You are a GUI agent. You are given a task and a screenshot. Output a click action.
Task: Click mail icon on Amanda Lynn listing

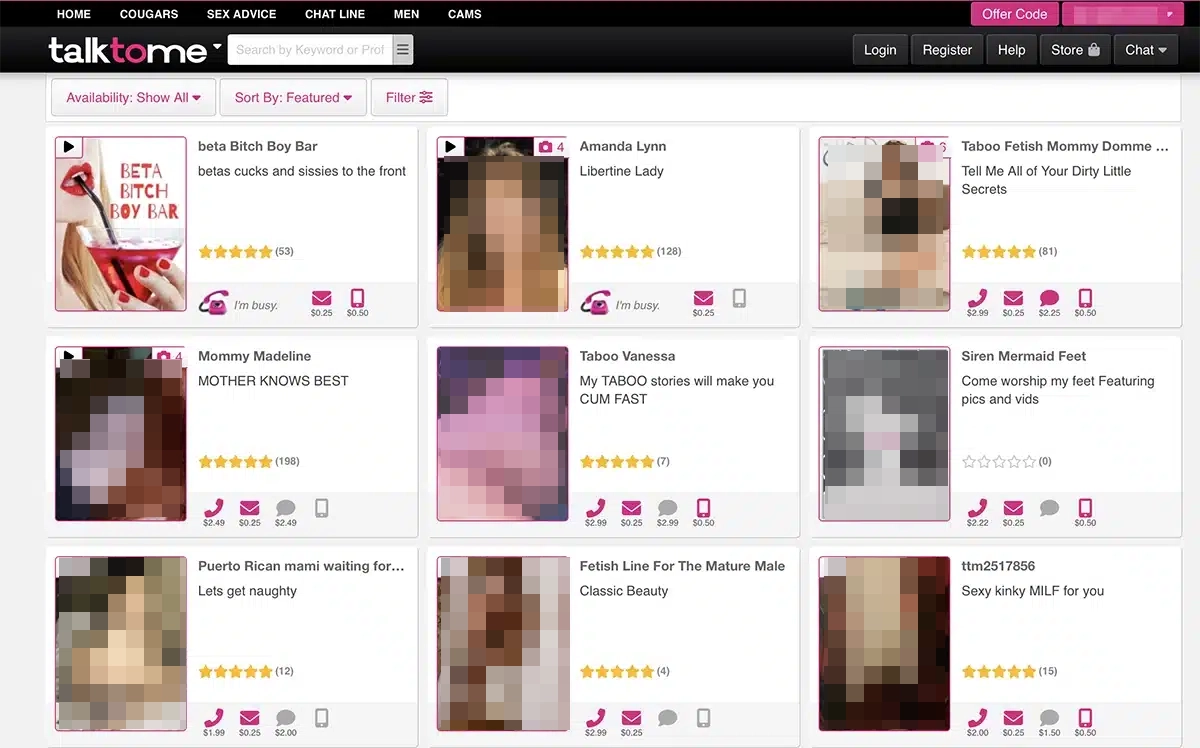(x=703, y=298)
